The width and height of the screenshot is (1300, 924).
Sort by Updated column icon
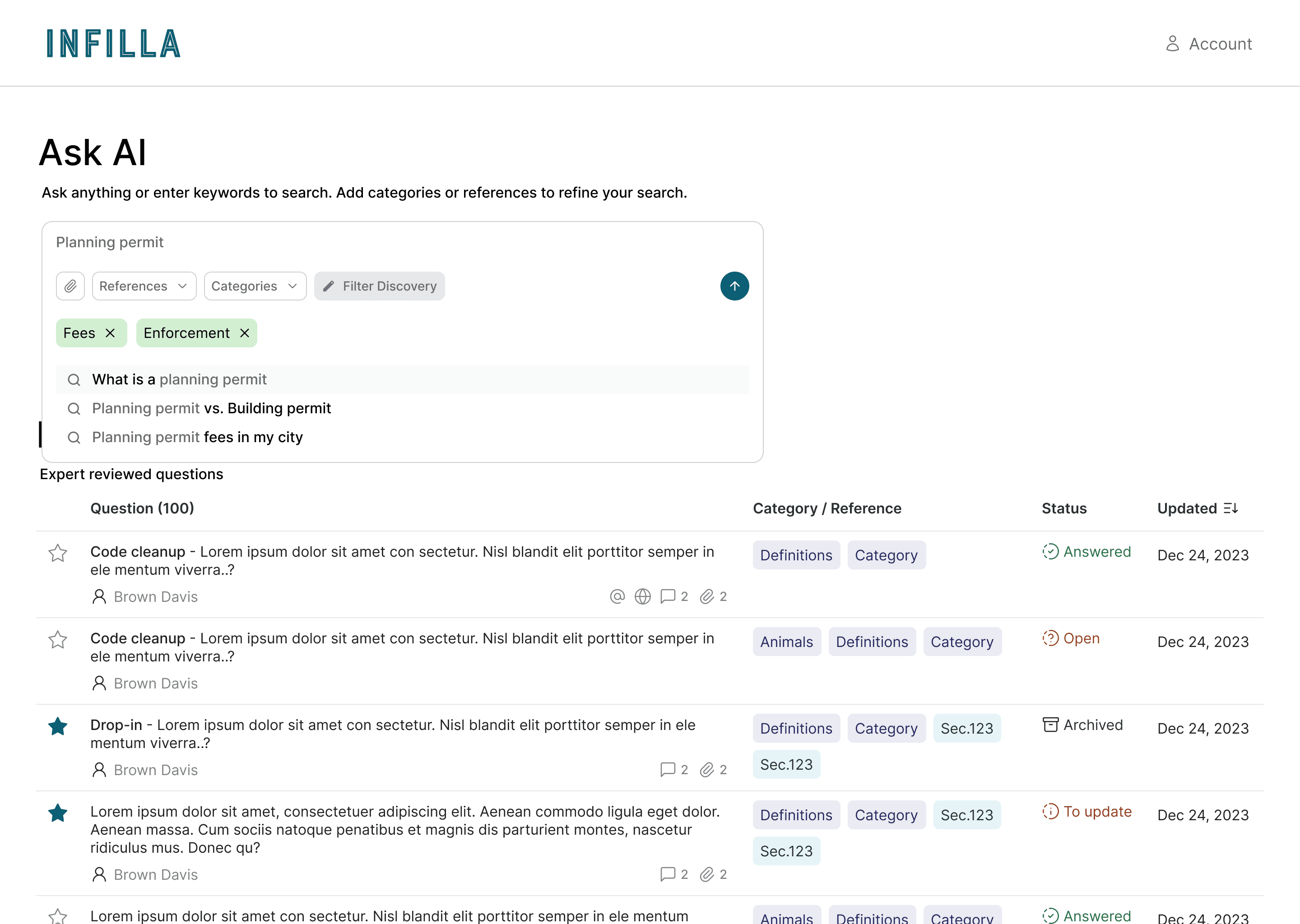(x=1230, y=508)
